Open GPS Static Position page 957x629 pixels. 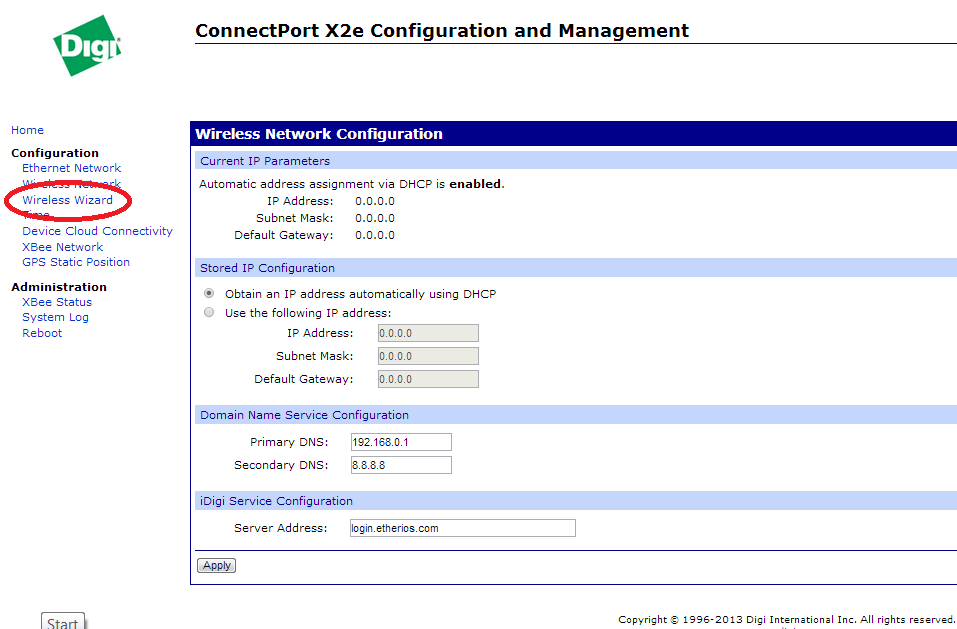76,262
